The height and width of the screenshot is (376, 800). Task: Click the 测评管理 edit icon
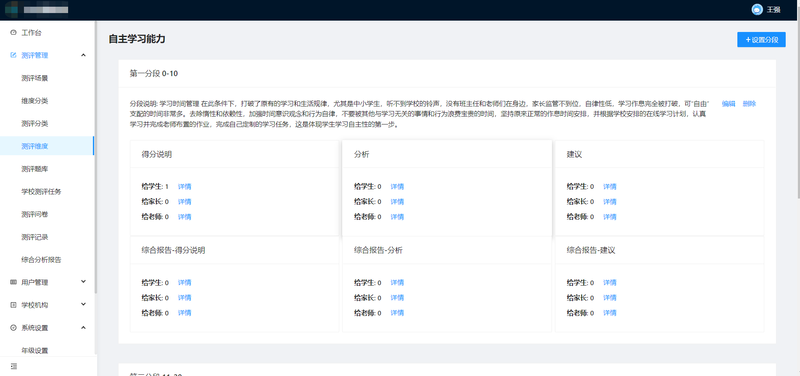[x=13, y=55]
